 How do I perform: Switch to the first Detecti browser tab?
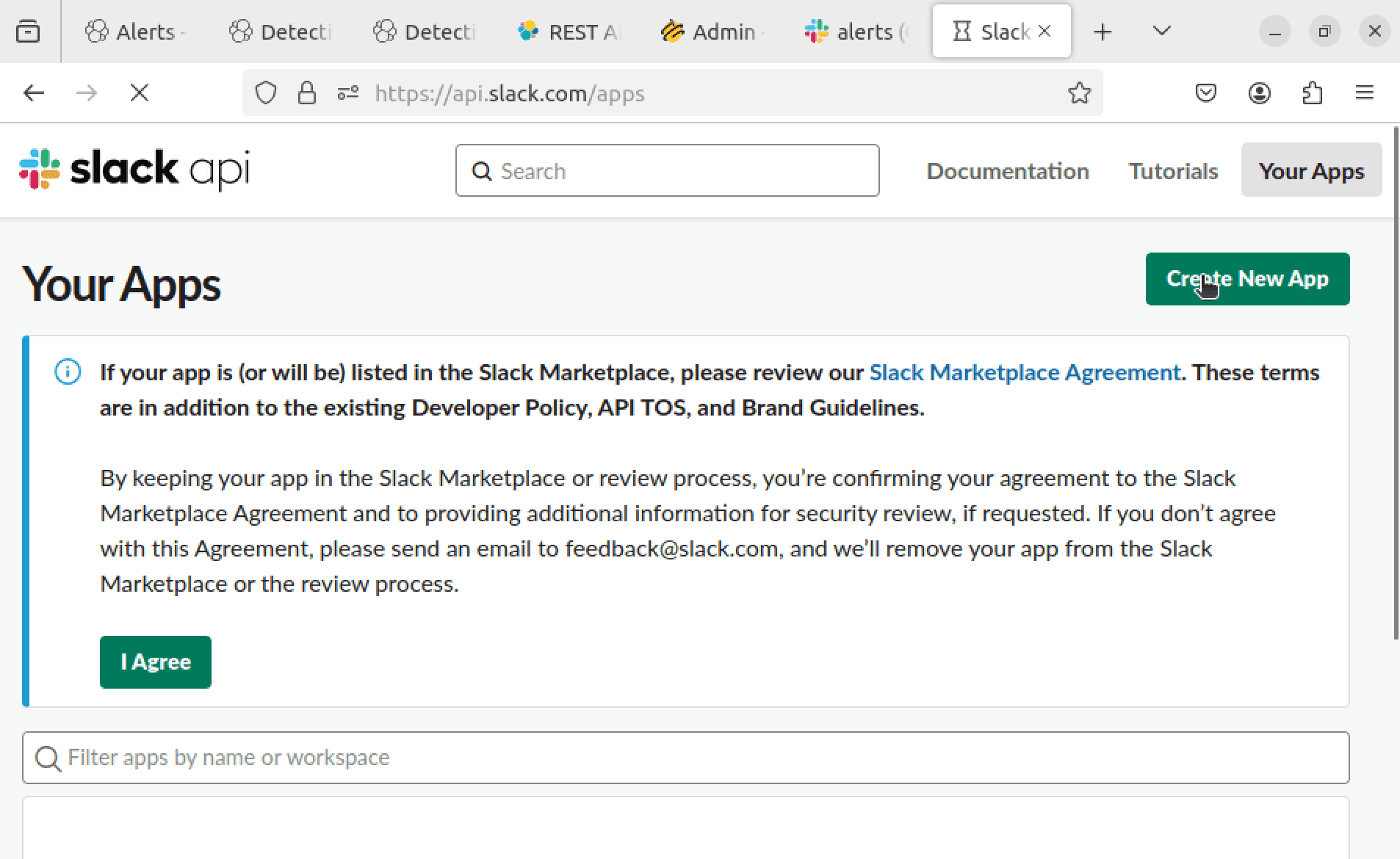[x=280, y=32]
